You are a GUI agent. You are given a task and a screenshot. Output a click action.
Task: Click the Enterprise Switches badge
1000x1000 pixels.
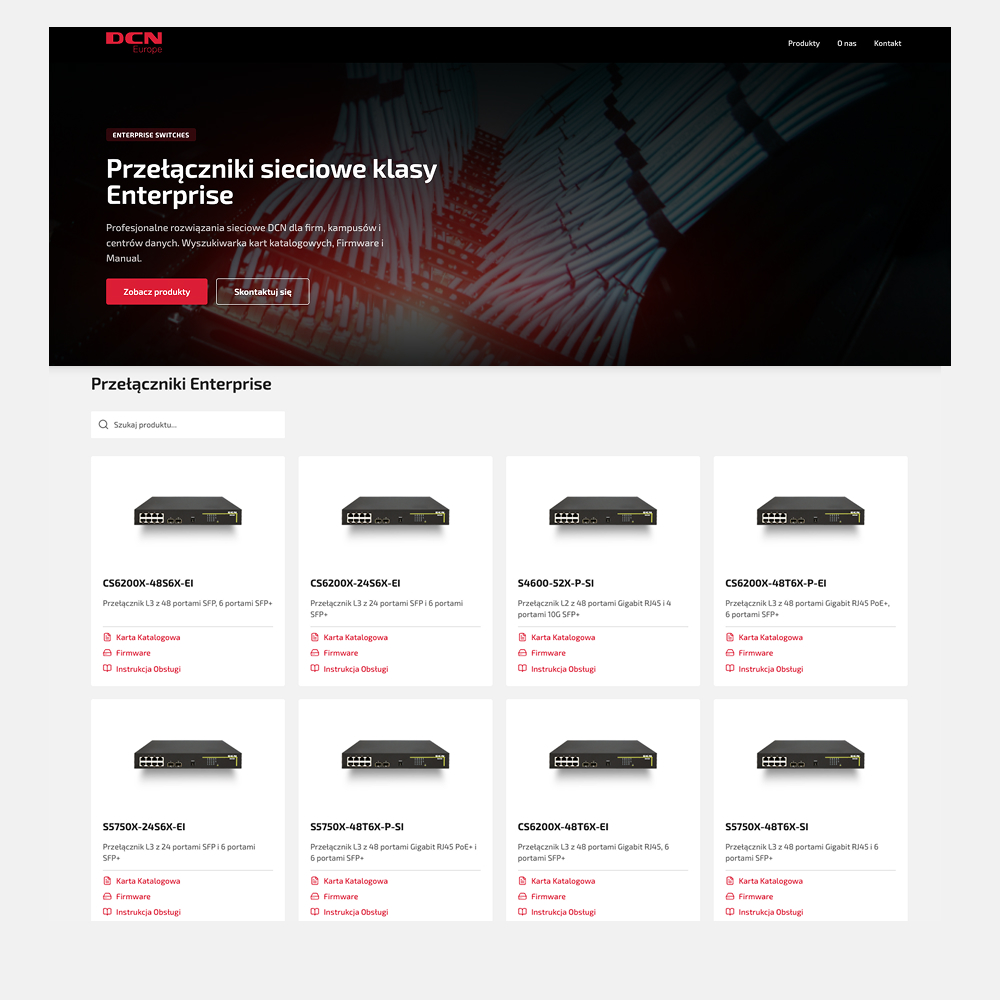point(151,135)
